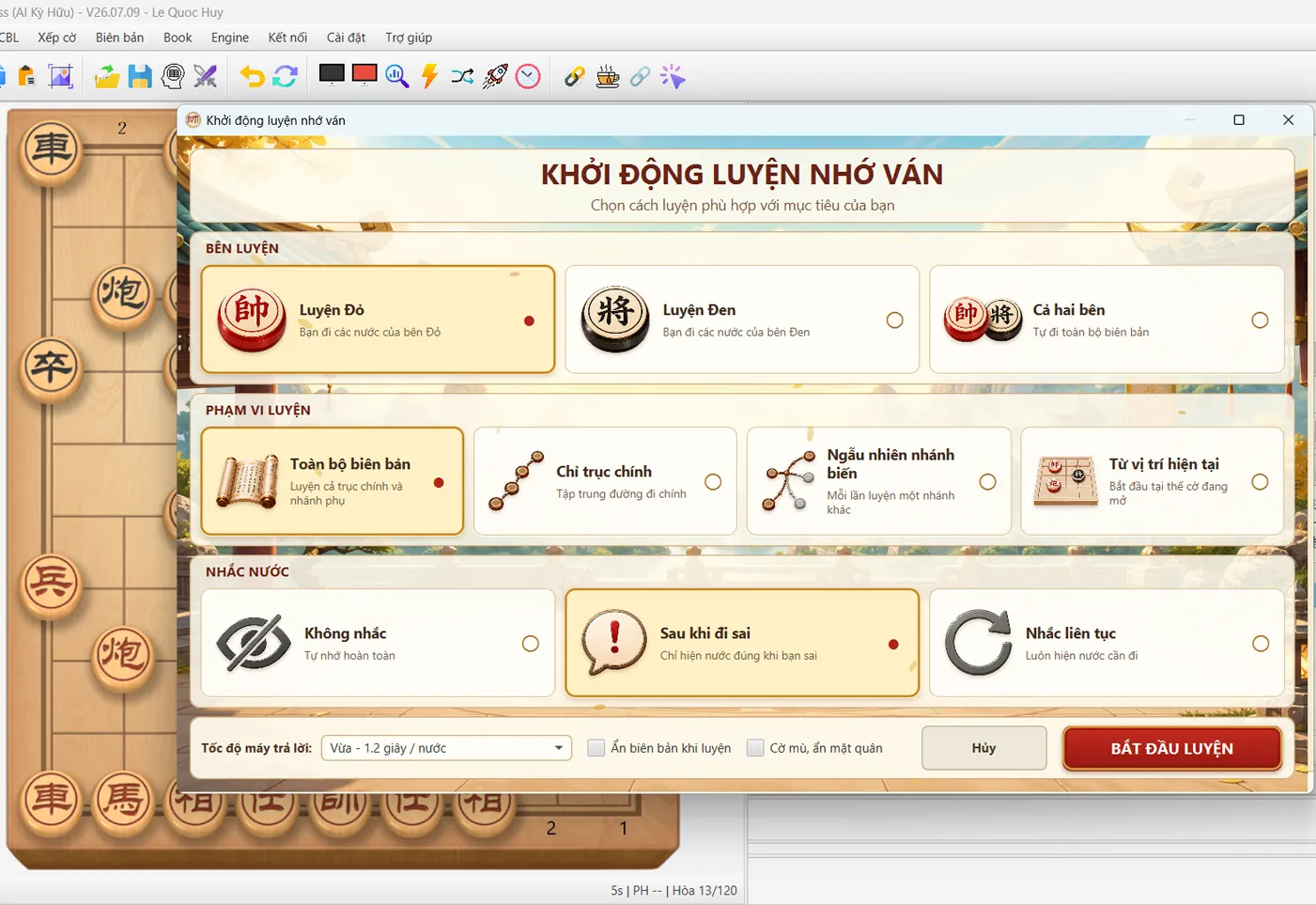Screen dimensions: 1316x905
Task: Save with the blue floppy disk icon
Action: coord(140,76)
